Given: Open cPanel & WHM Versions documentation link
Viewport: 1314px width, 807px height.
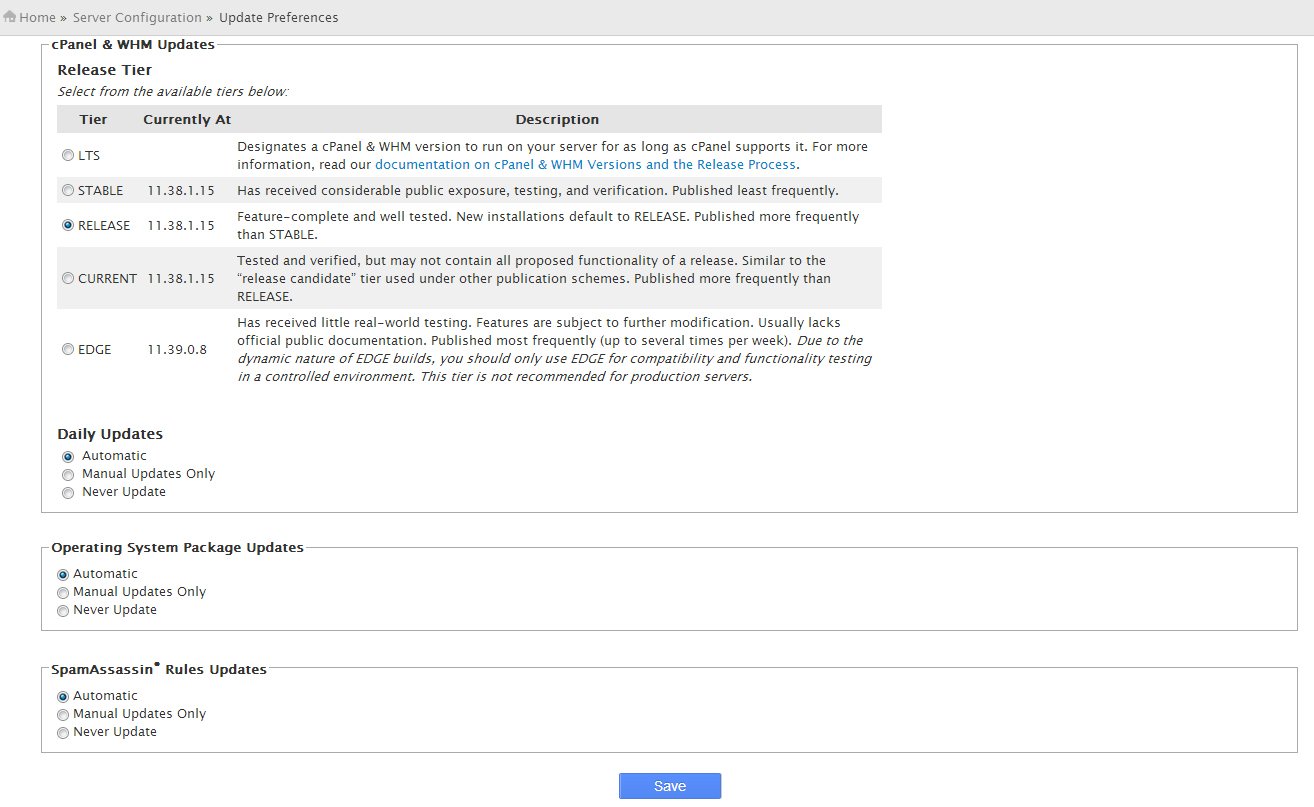Looking at the screenshot, I should point(585,164).
